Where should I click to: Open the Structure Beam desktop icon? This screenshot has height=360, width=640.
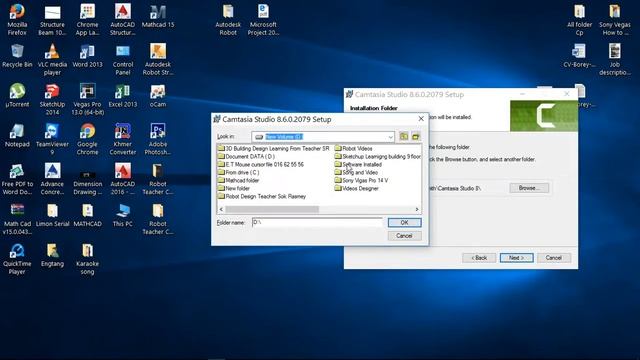pyautogui.click(x=52, y=20)
